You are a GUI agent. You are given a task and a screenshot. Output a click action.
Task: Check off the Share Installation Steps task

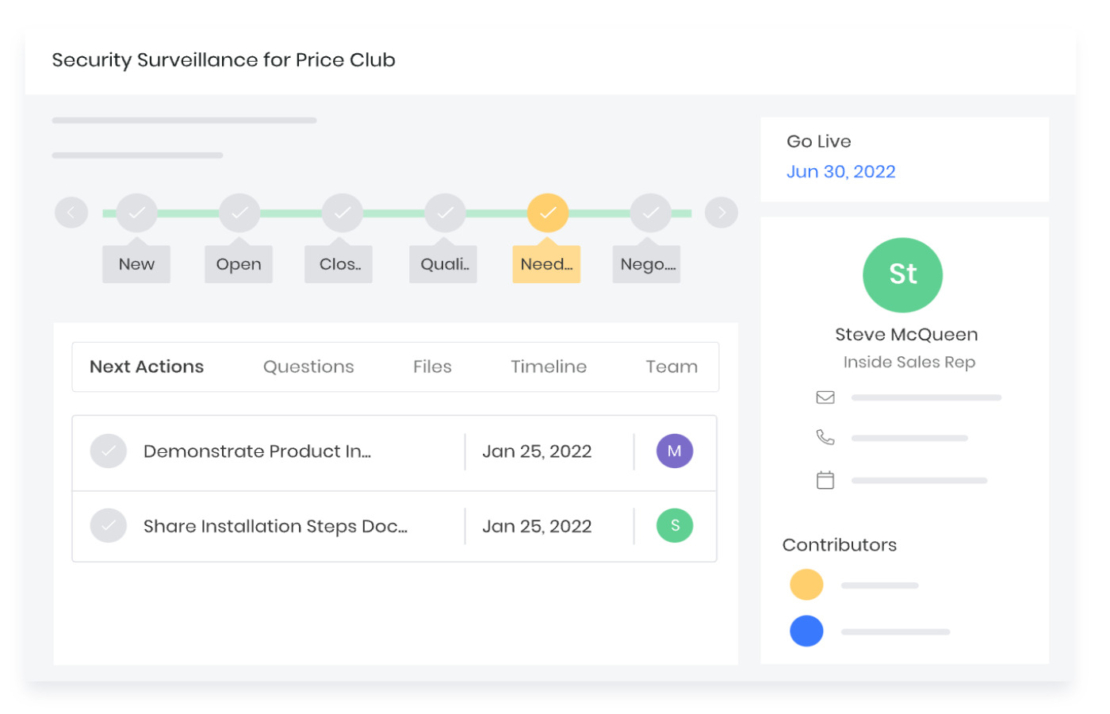[108, 525]
